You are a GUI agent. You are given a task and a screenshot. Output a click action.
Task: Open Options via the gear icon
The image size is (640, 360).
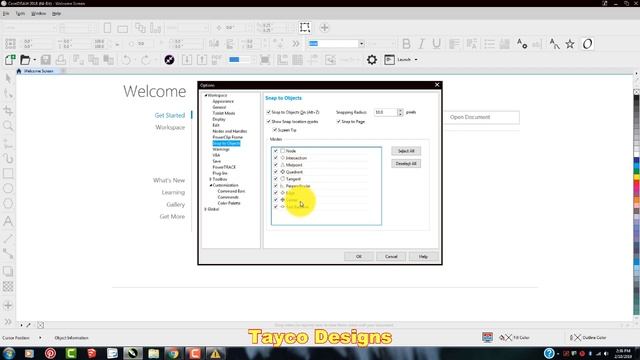tap(371, 60)
